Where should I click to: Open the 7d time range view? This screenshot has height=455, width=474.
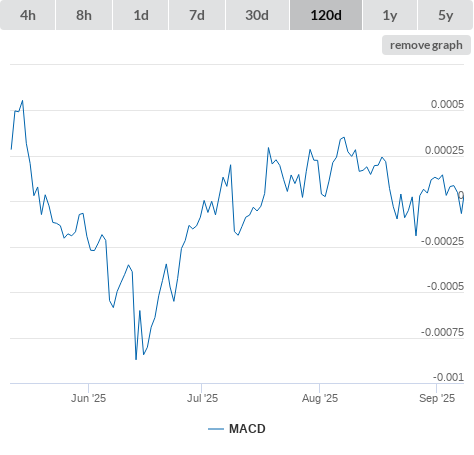[197, 15]
